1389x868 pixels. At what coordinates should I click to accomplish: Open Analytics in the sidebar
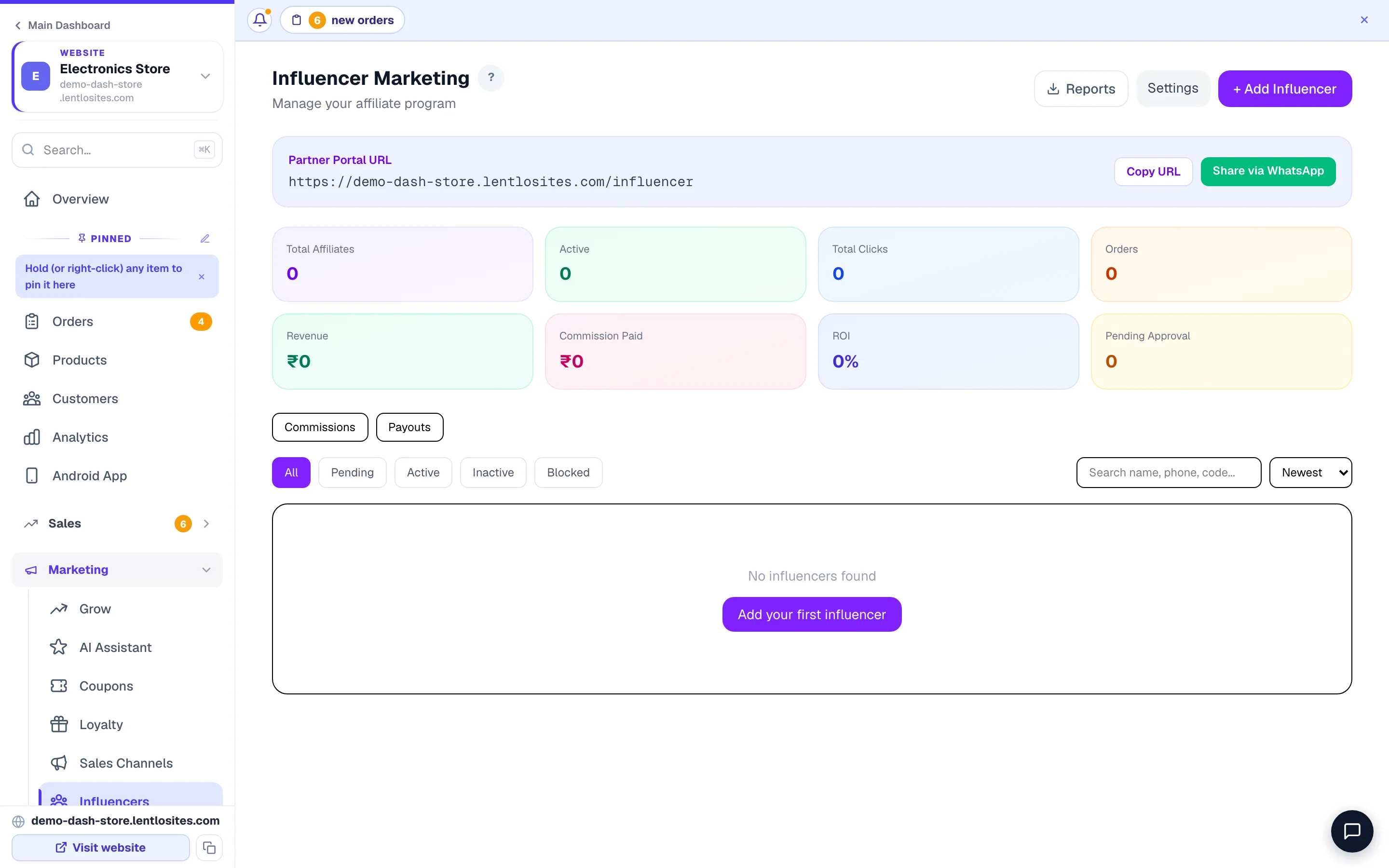(x=117, y=437)
